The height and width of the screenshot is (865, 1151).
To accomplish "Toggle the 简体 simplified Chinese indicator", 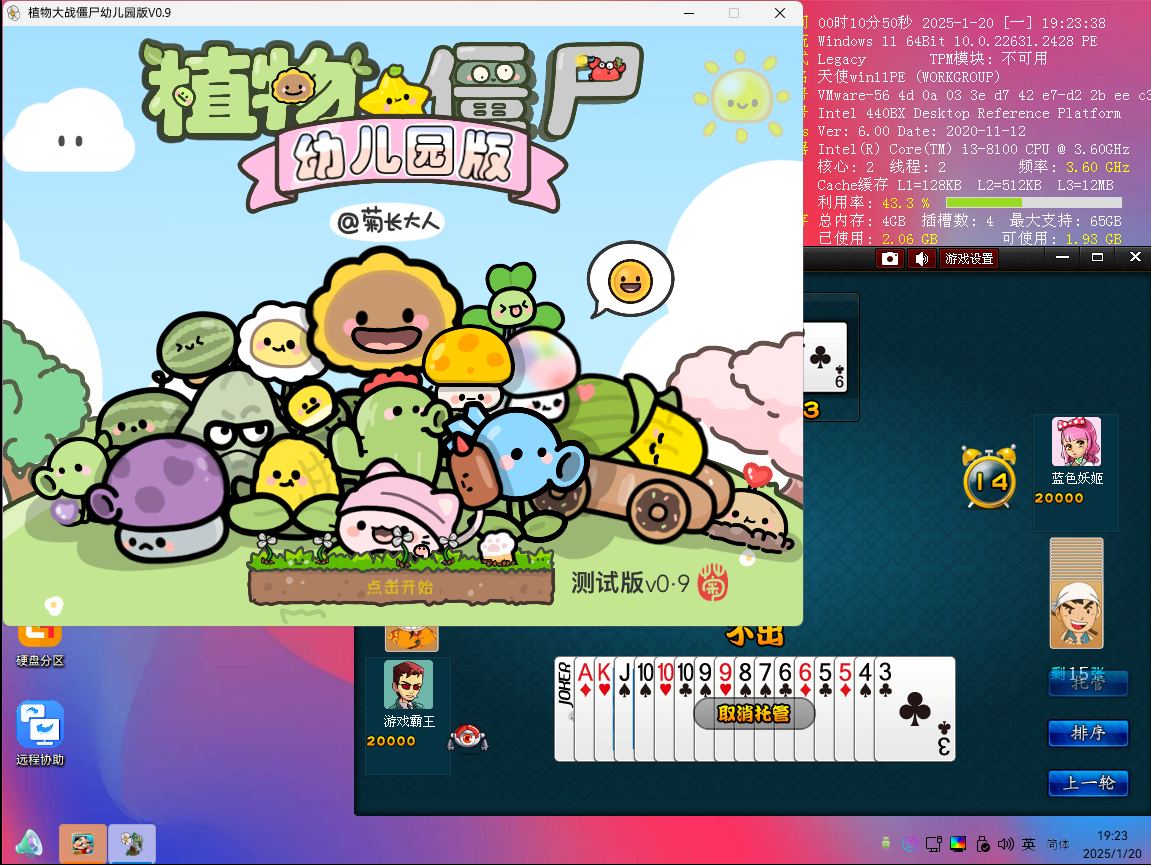I will [x=1058, y=844].
